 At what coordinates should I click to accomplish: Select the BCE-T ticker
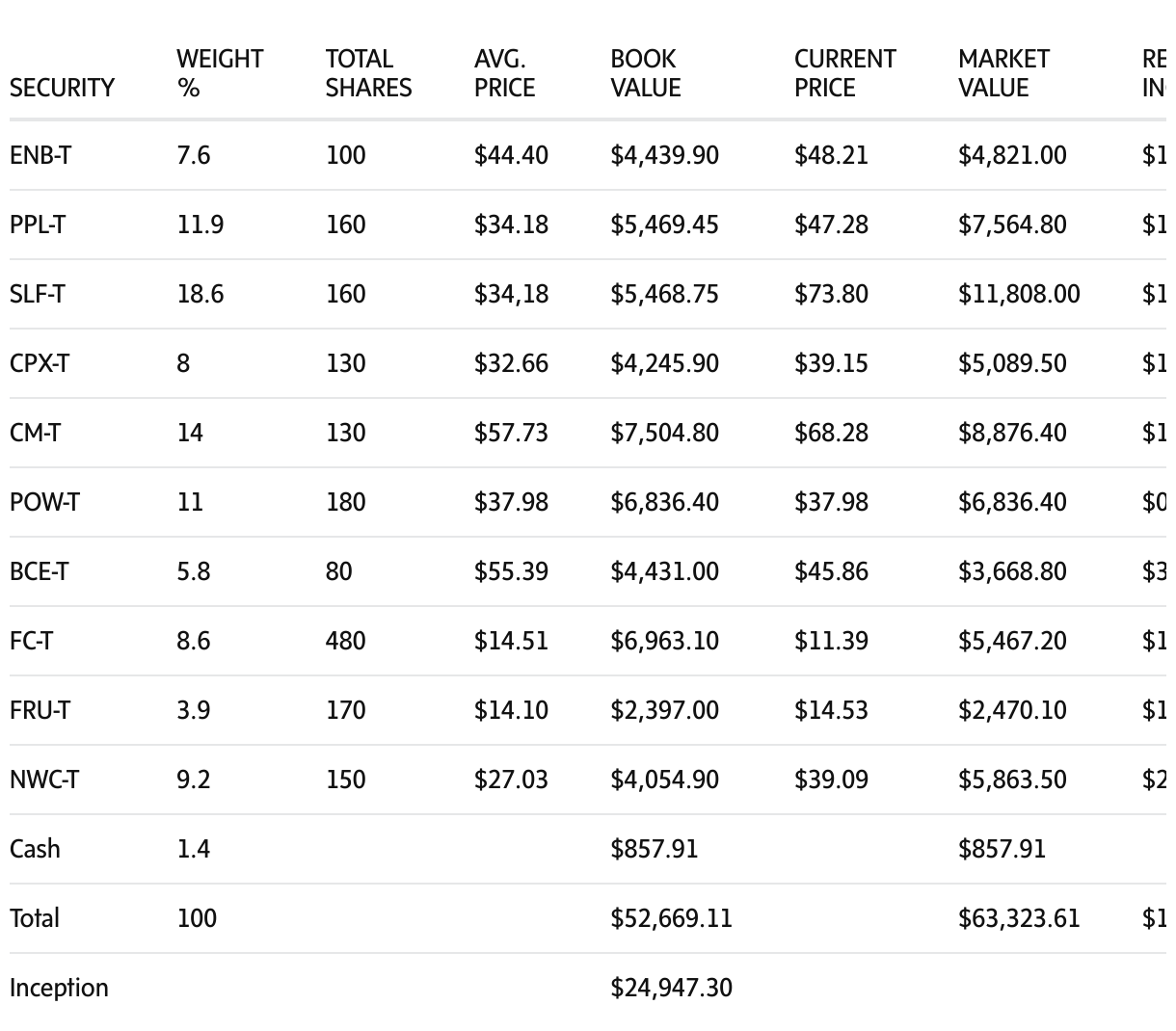39,571
